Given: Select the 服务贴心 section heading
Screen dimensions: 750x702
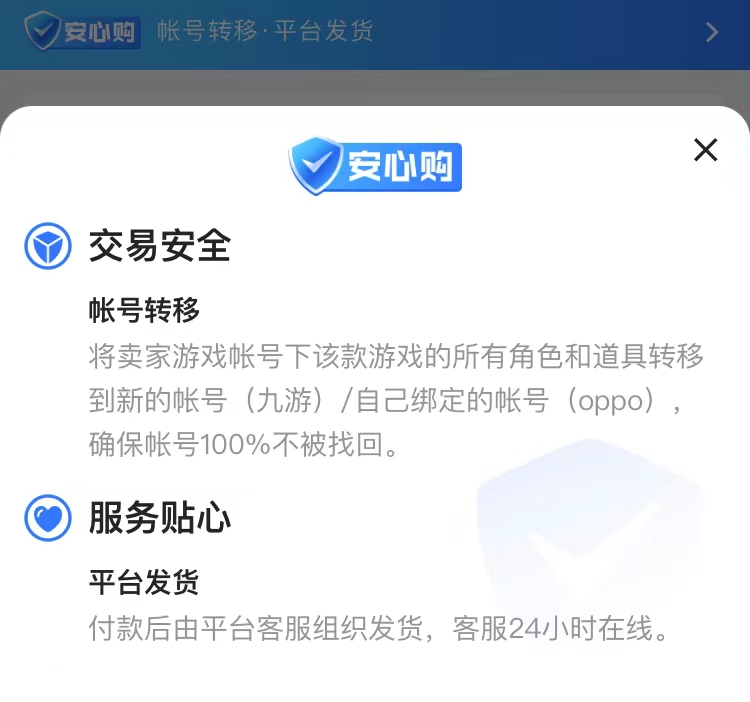Looking at the screenshot, I should (x=160, y=518).
